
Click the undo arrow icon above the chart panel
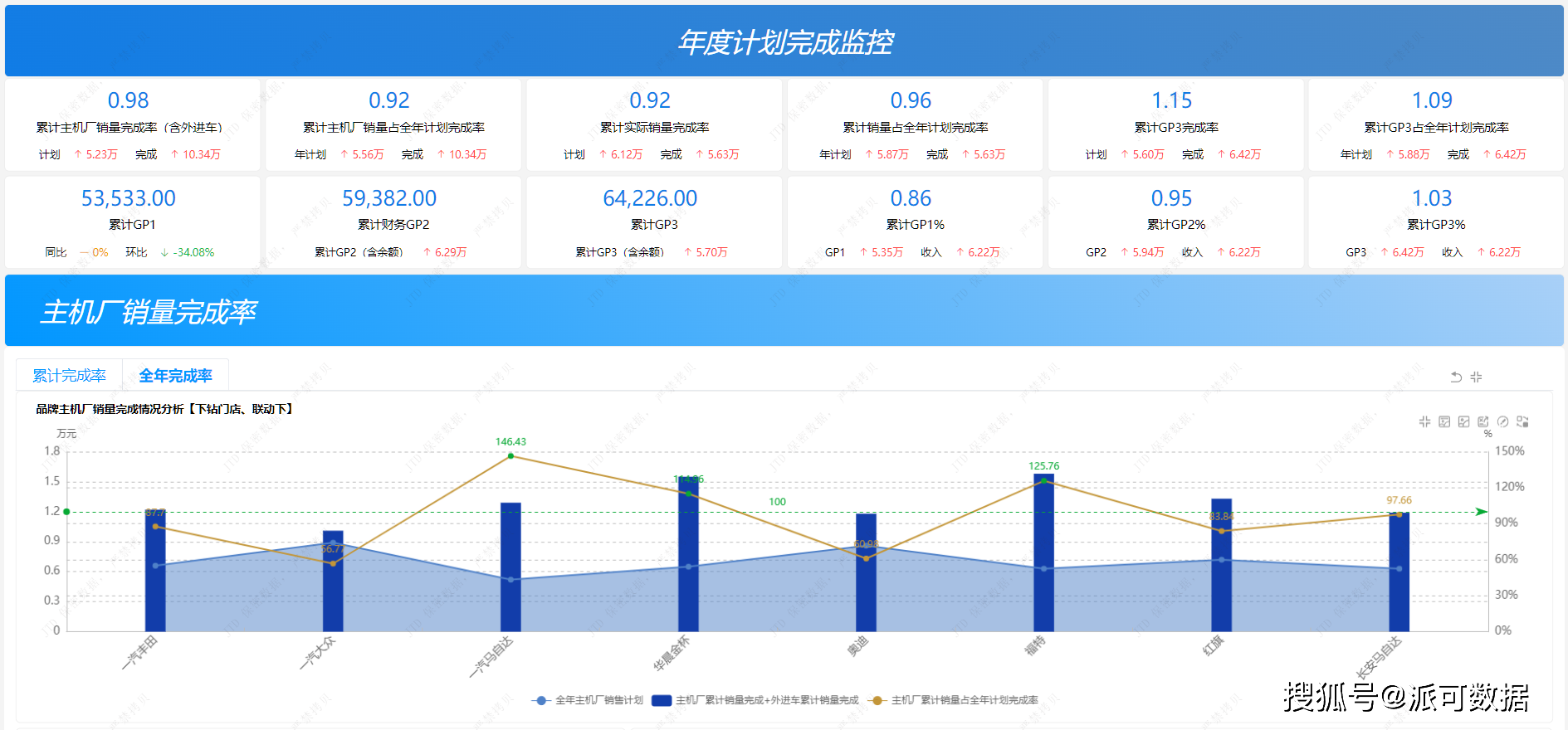point(1456,377)
